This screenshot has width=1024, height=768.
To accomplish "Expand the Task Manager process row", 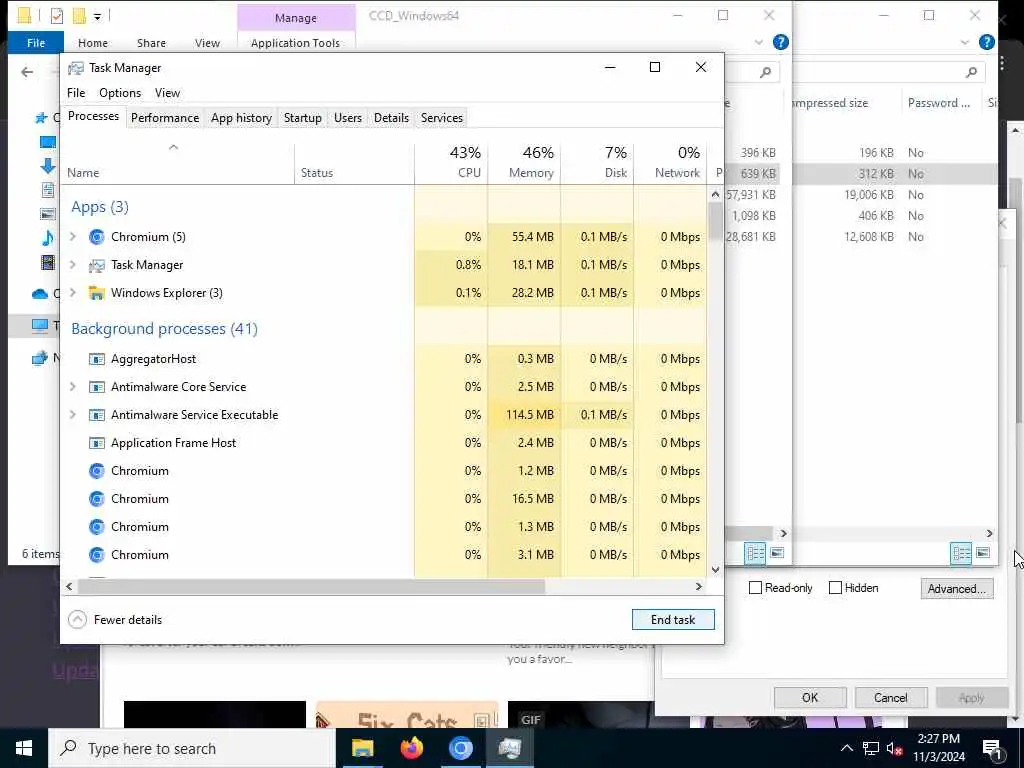I will click(73, 264).
